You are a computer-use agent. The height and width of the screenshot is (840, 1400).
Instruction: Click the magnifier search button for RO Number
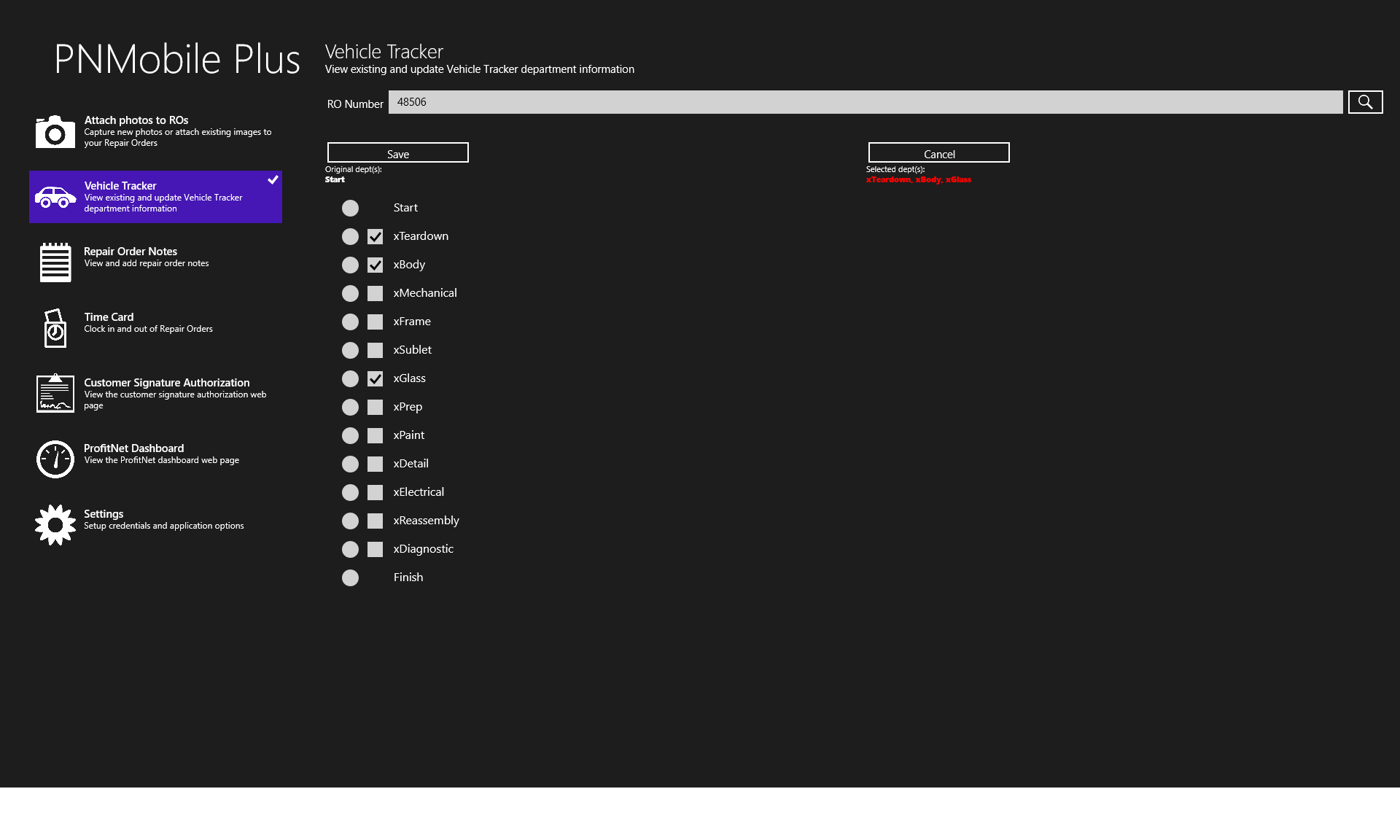pyautogui.click(x=1365, y=102)
